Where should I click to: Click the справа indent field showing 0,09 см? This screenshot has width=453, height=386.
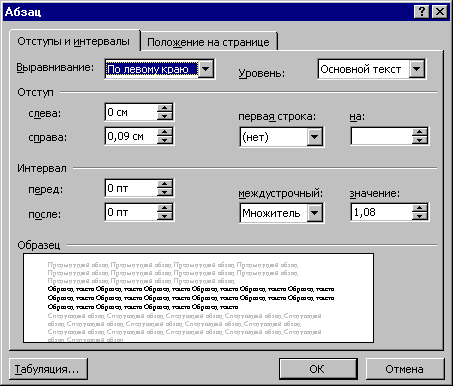click(131, 136)
